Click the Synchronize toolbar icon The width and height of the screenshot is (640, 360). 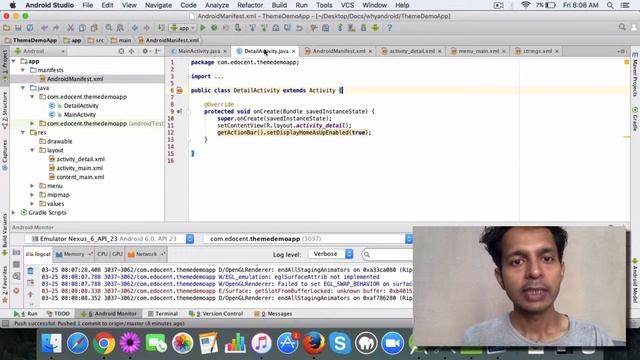[30, 28]
